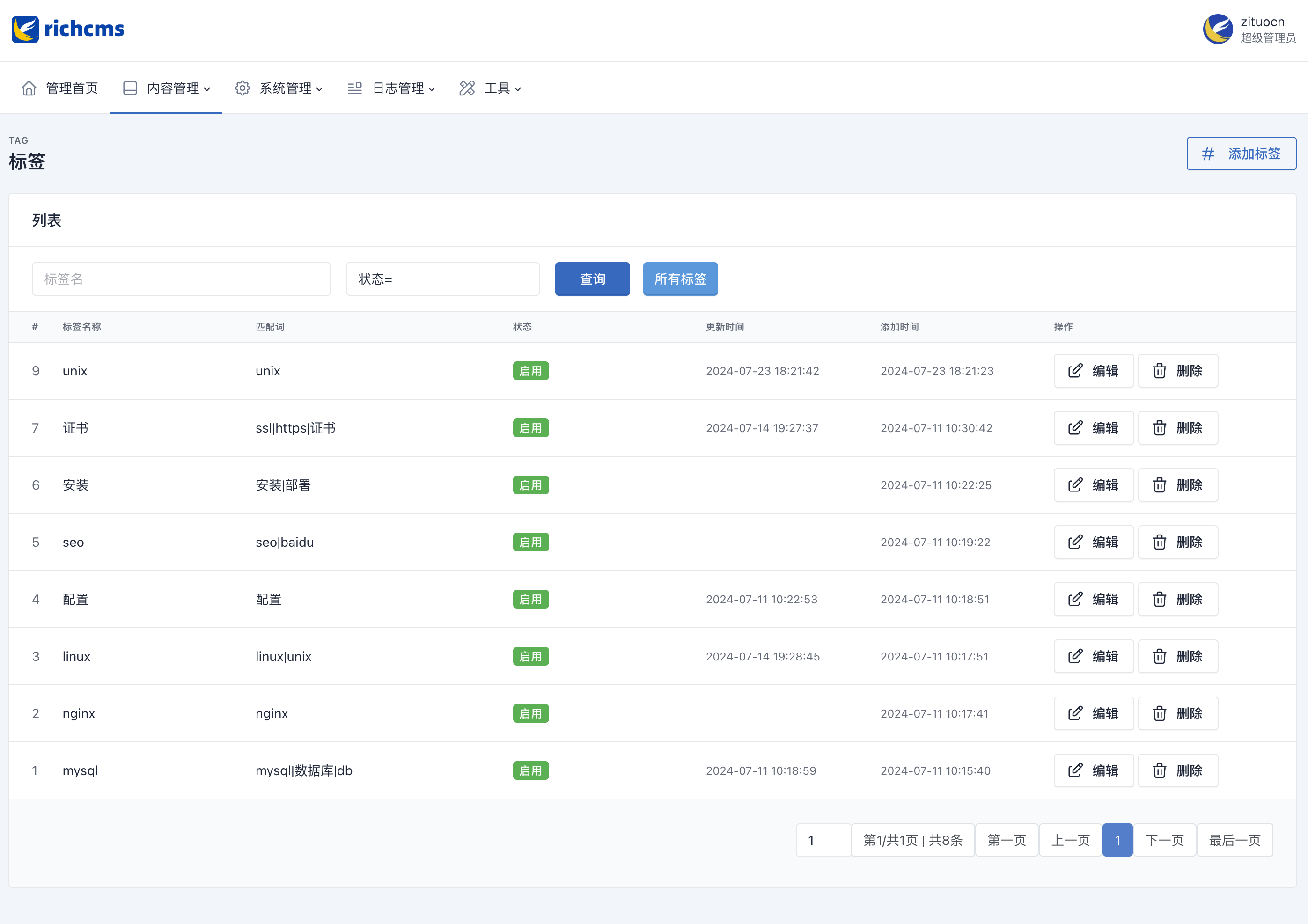Image resolution: width=1308 pixels, height=924 pixels.
Task: Click the content panel icon beside 内容管理
Action: point(130,88)
